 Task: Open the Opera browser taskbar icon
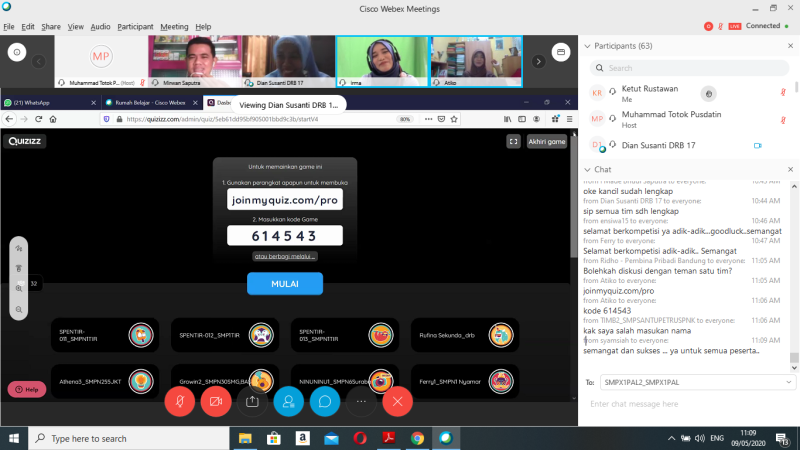click(x=360, y=438)
